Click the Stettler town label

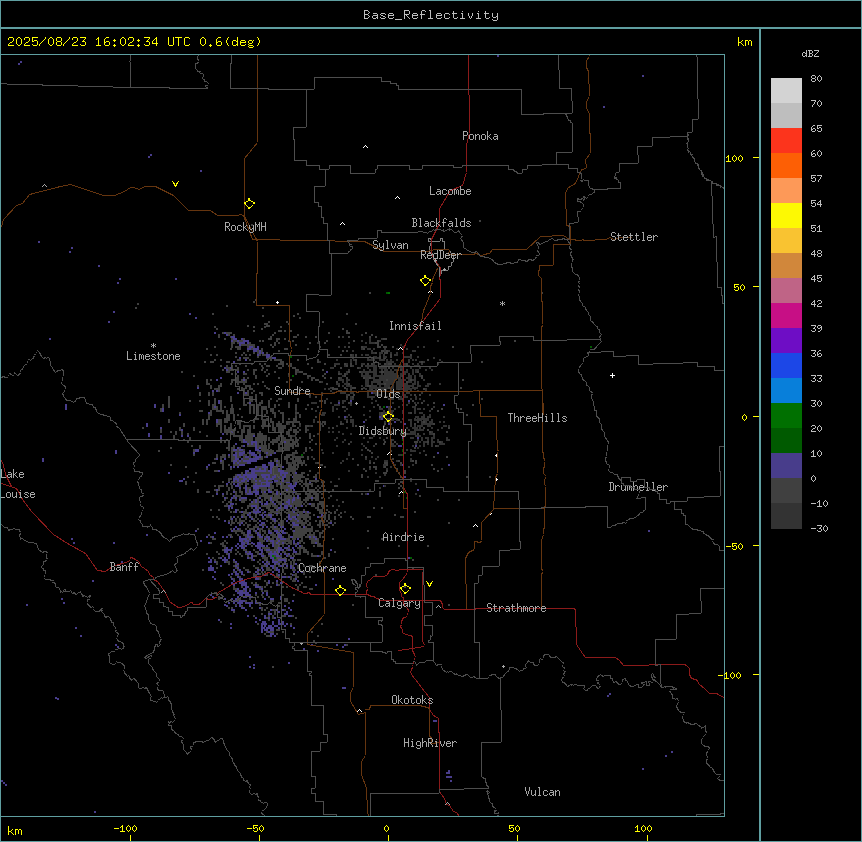pos(633,237)
